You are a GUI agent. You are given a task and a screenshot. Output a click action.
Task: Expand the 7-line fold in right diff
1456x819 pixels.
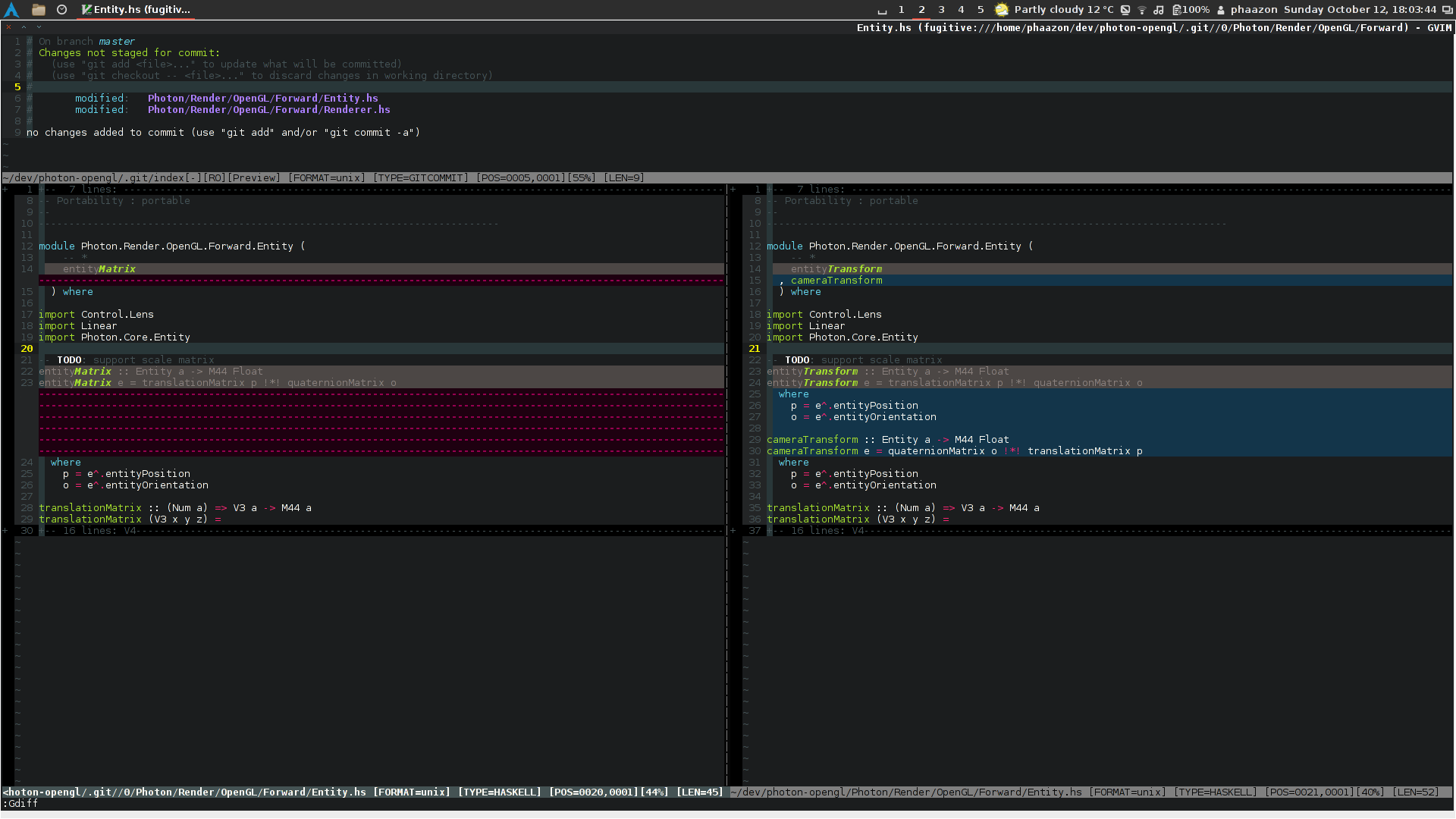click(819, 190)
